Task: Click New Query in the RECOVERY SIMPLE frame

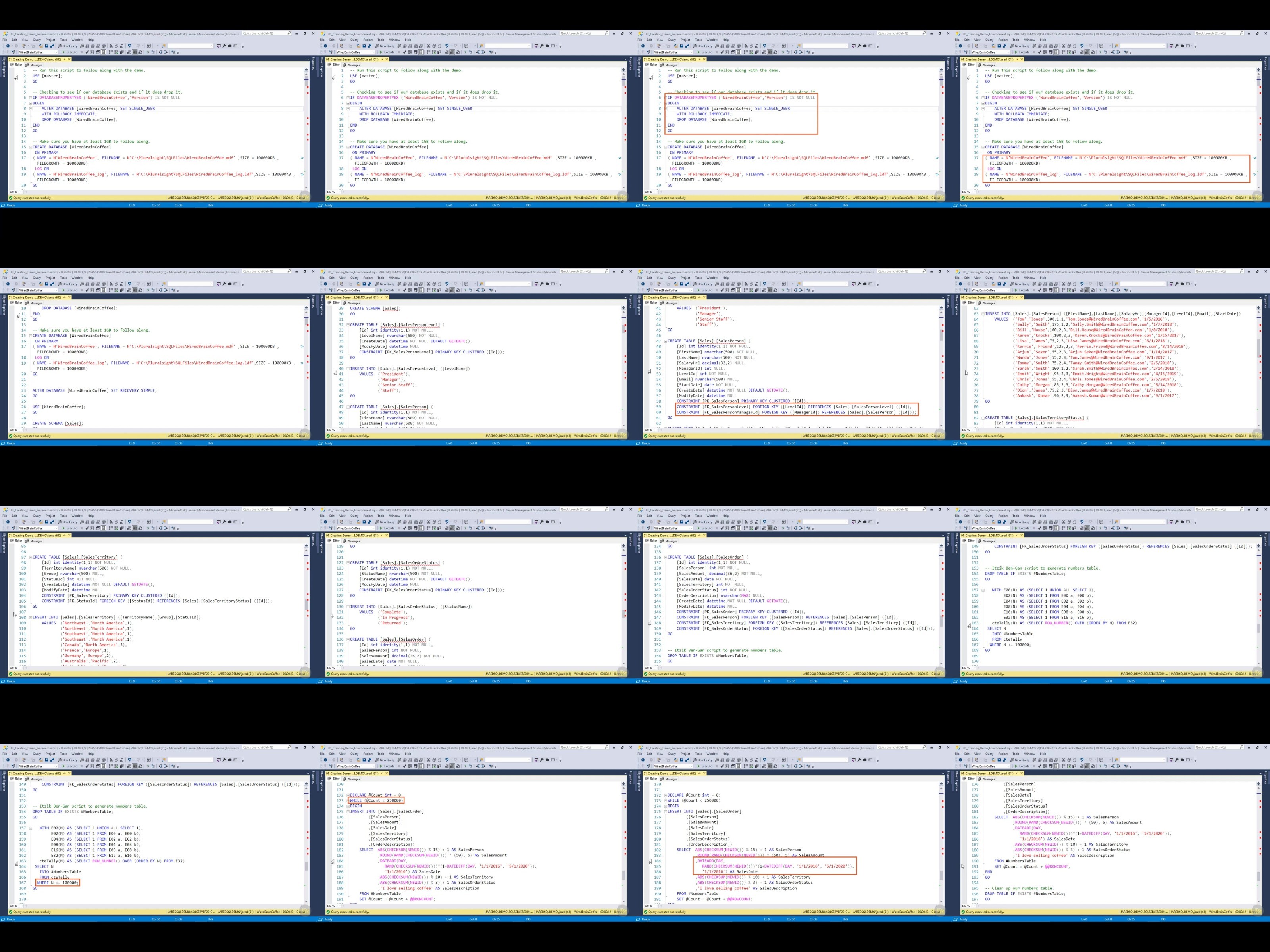Action: click(68, 284)
